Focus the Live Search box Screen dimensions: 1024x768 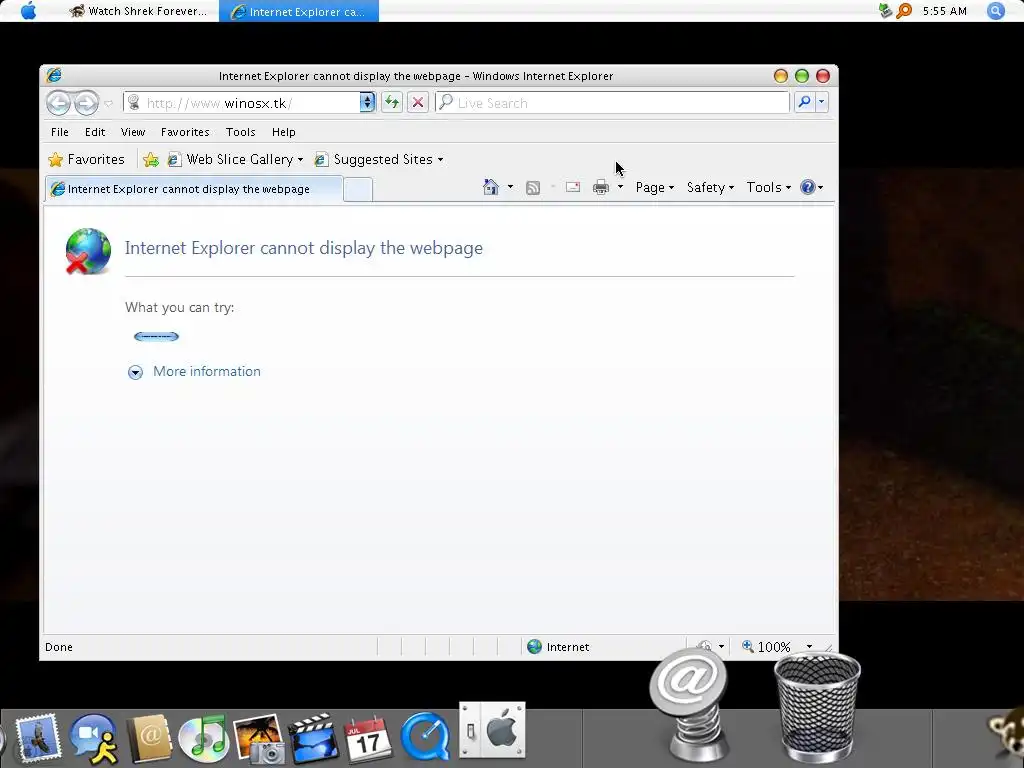click(x=613, y=103)
